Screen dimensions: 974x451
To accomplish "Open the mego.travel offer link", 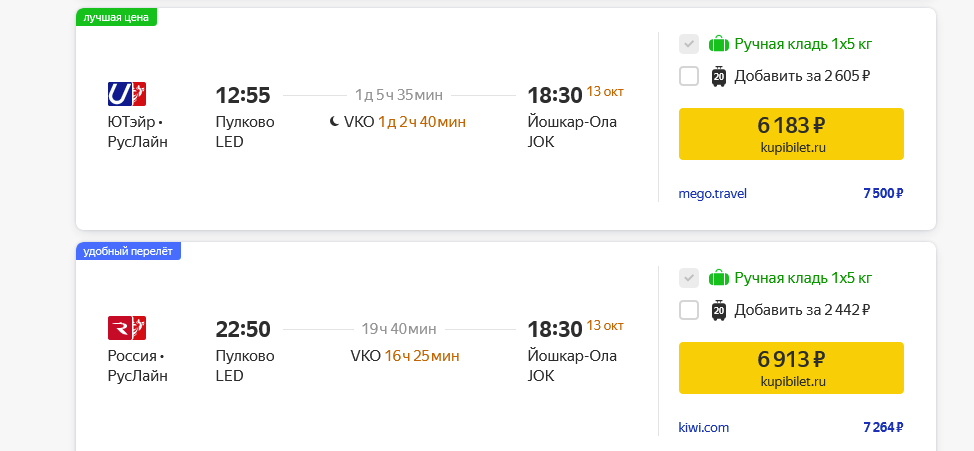I will pyautogui.click(x=712, y=194).
